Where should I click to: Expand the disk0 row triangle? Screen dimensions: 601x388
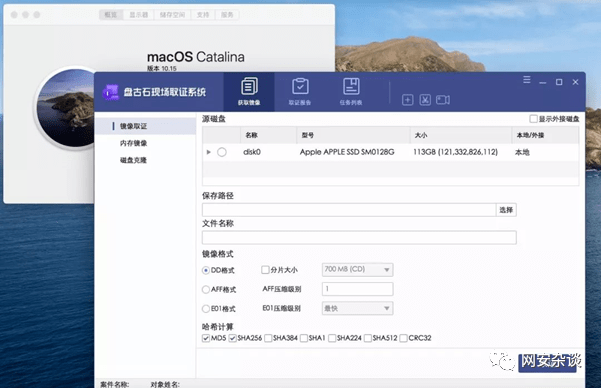point(209,152)
